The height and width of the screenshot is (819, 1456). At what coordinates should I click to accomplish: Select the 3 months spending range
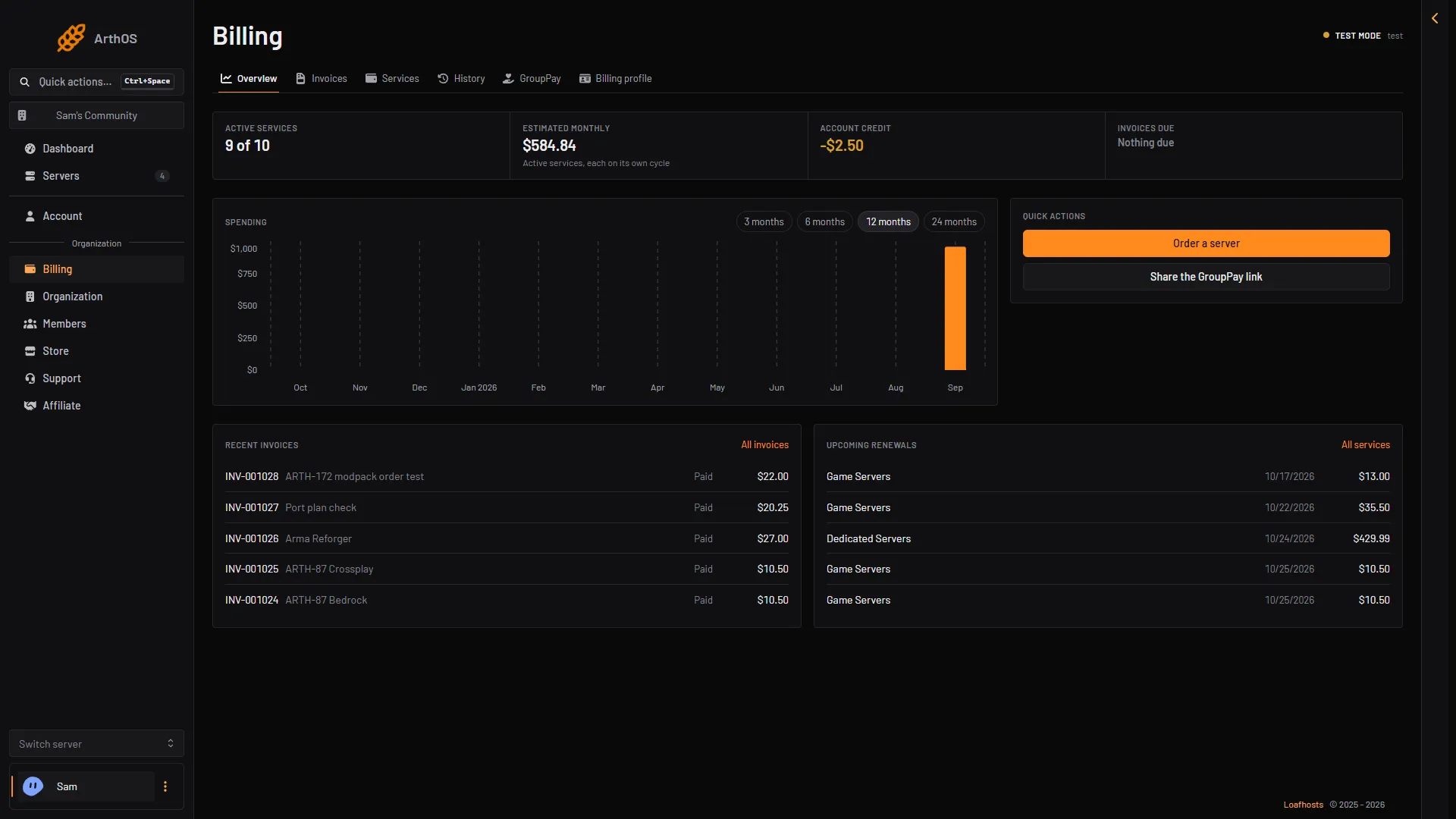click(x=764, y=221)
